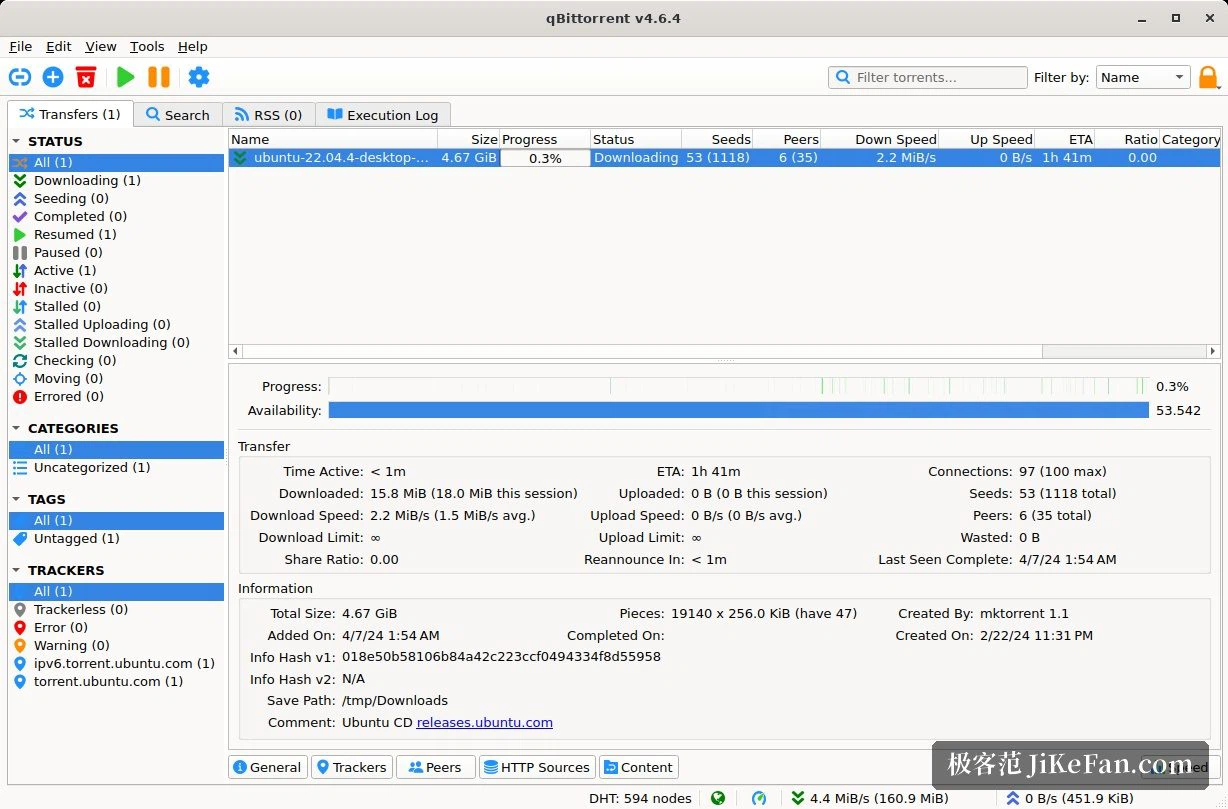Open the View menu
This screenshot has height=809, width=1228.
(101, 46)
